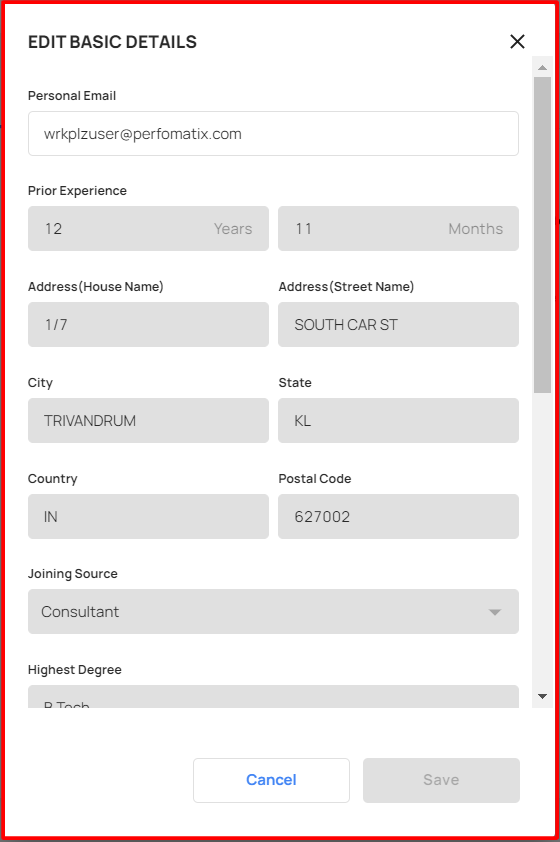This screenshot has height=842, width=560.
Task: Click the Address (House Name) field
Action: pos(148,324)
